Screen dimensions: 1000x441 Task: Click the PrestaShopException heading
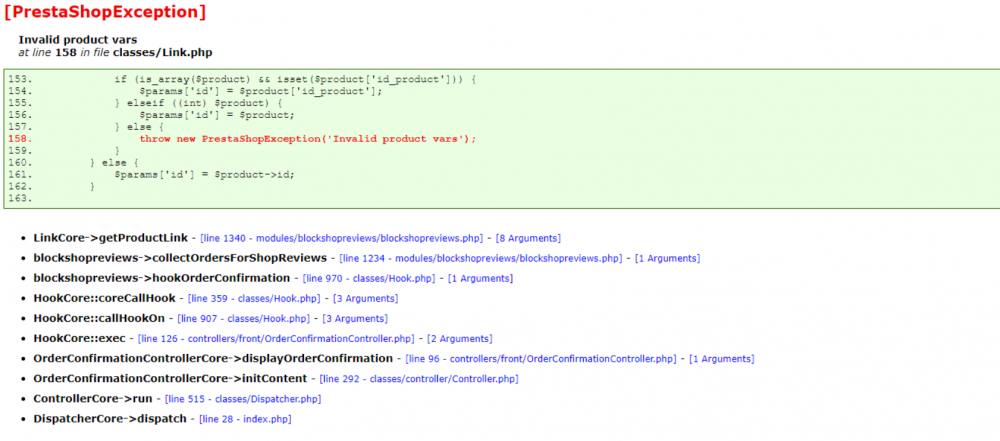pyautogui.click(x=105, y=11)
